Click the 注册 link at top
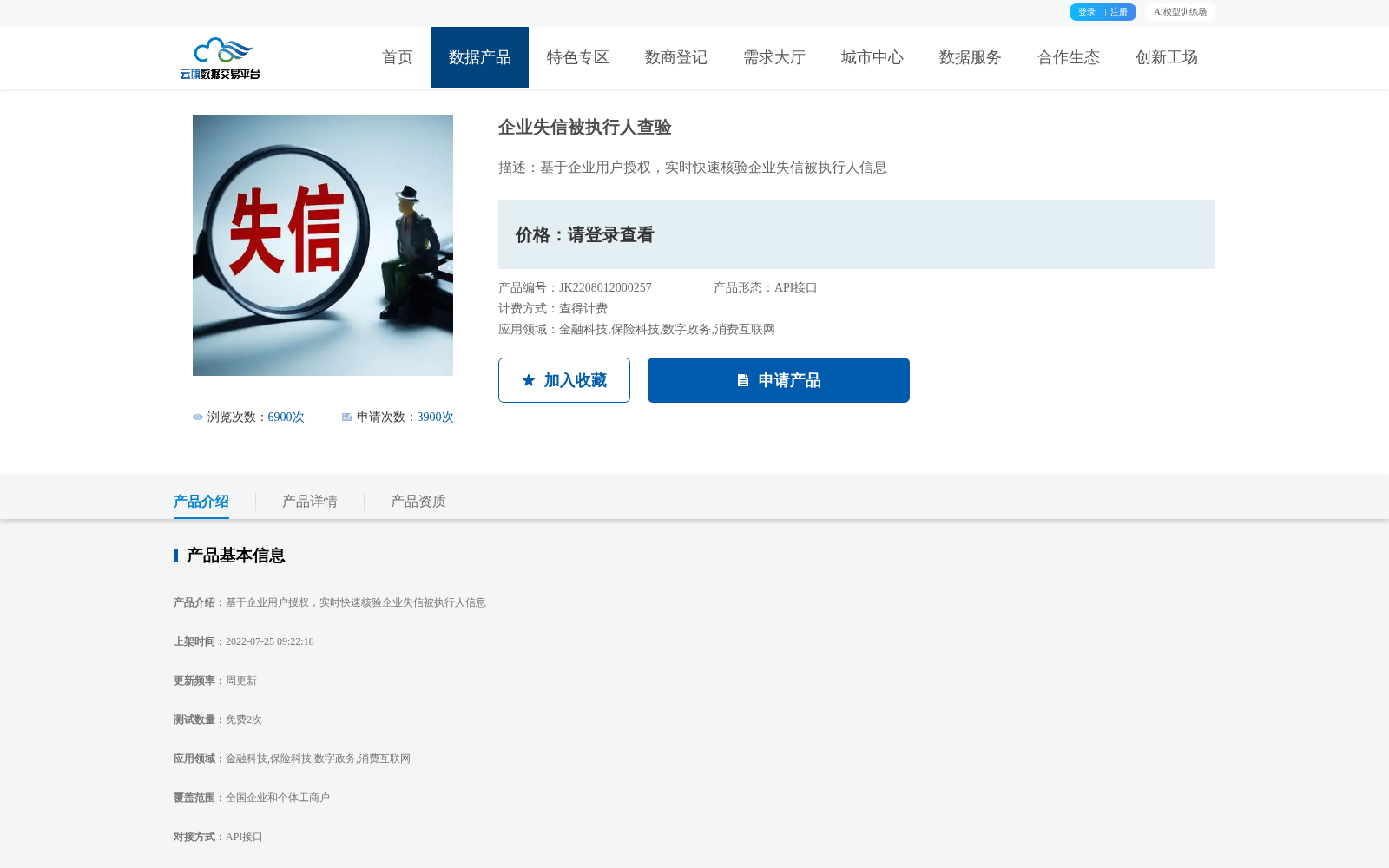Image resolution: width=1389 pixels, height=868 pixels. (1119, 12)
